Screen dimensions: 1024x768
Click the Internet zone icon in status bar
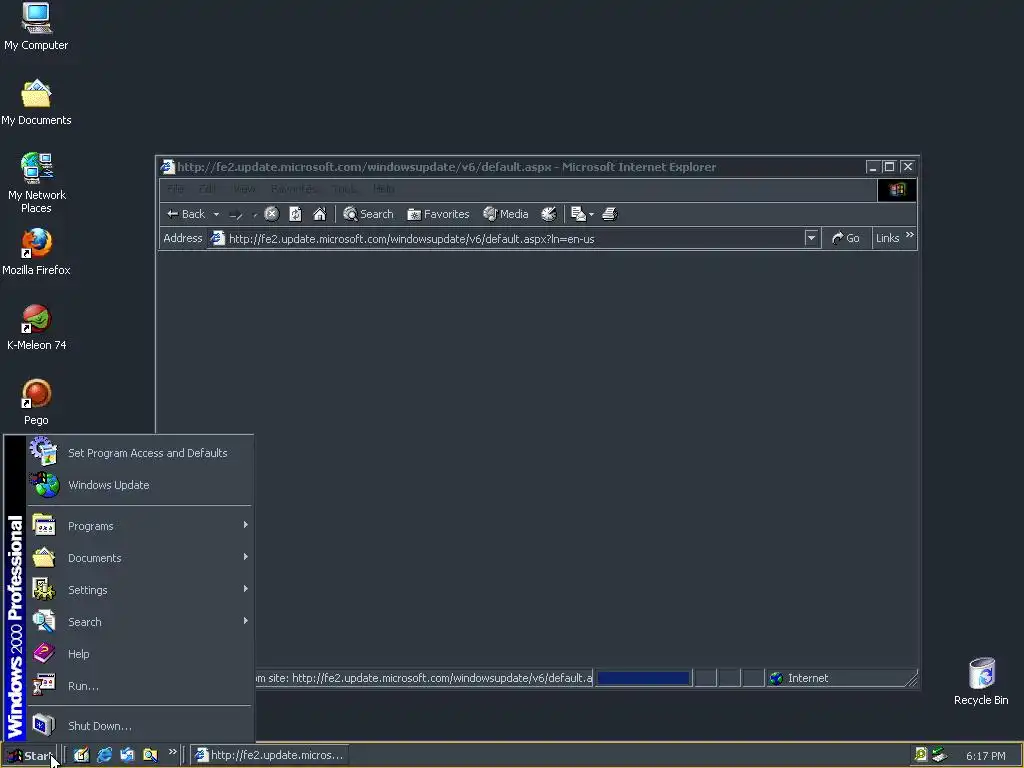[776, 679]
